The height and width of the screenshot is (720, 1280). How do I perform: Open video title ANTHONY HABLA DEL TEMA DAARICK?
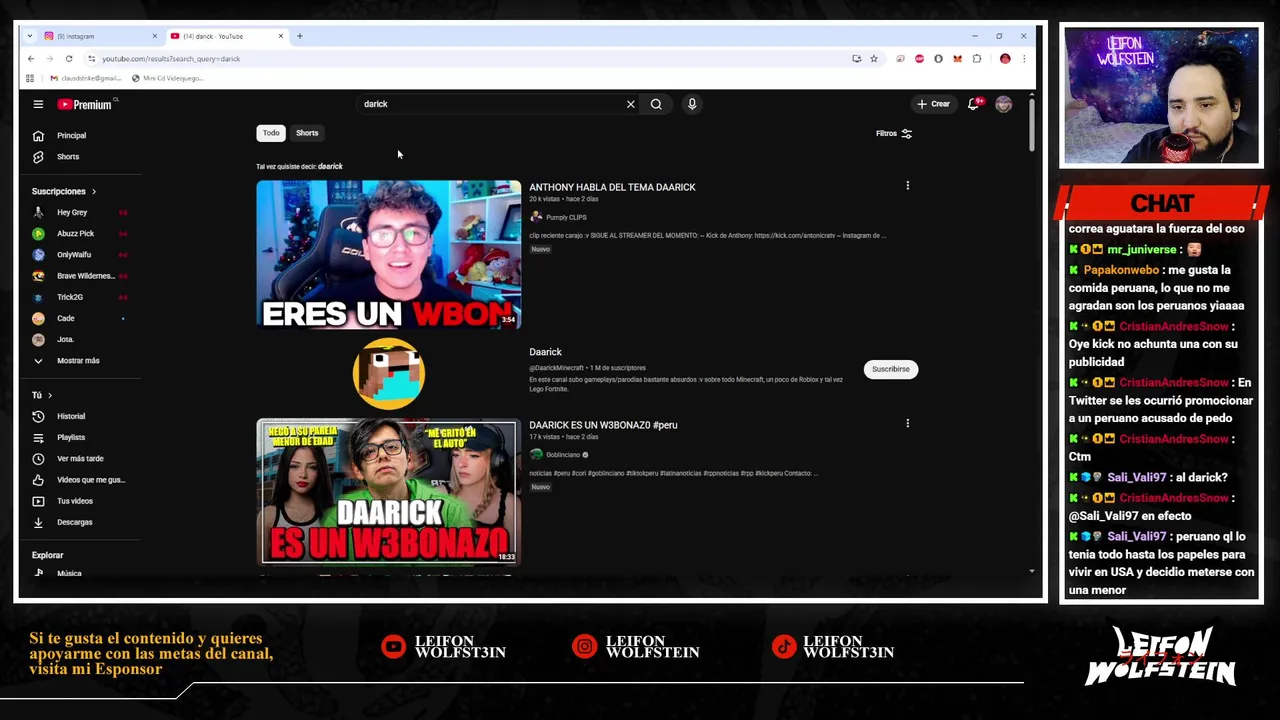tap(612, 187)
